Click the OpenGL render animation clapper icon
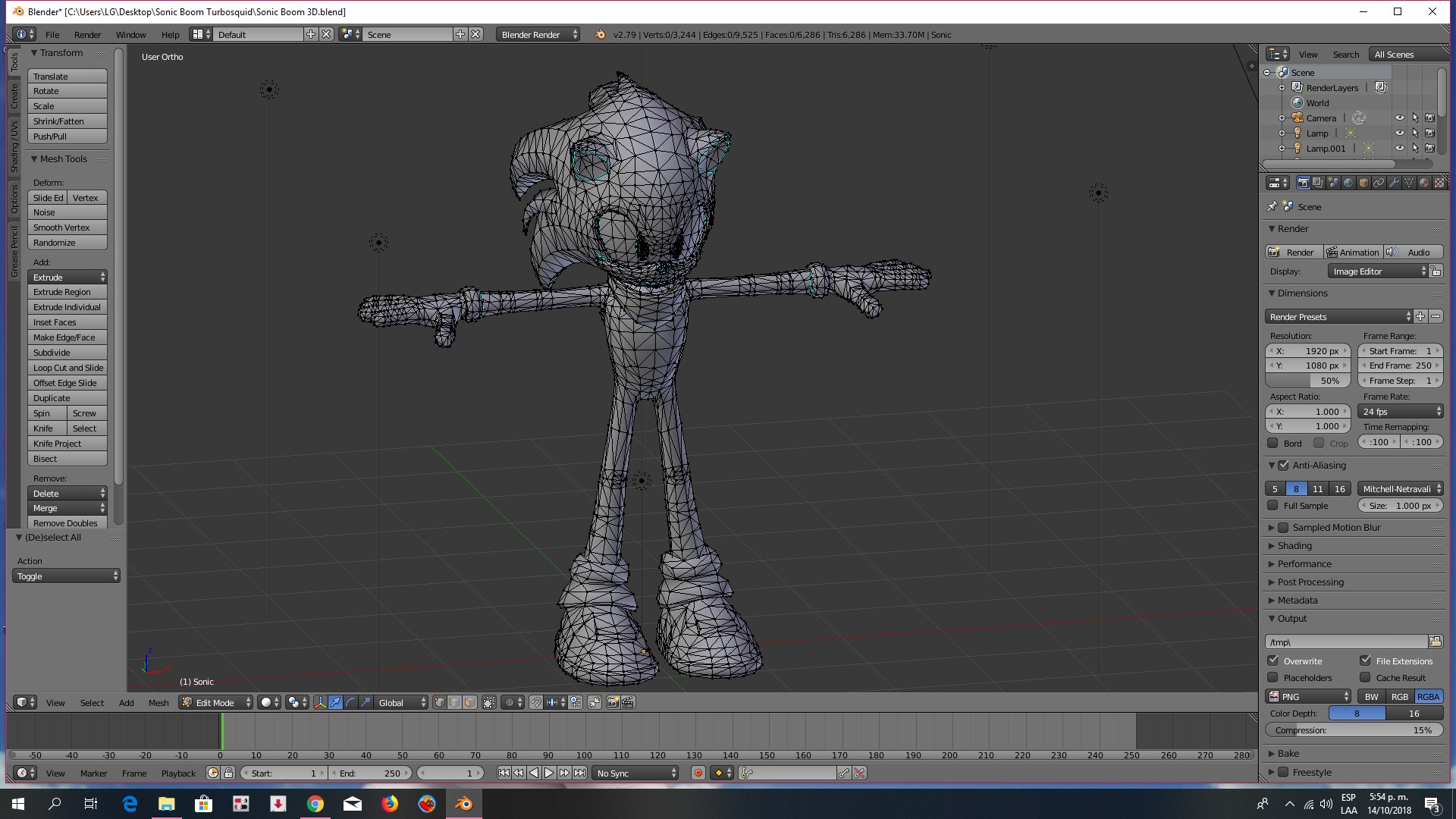 click(628, 702)
